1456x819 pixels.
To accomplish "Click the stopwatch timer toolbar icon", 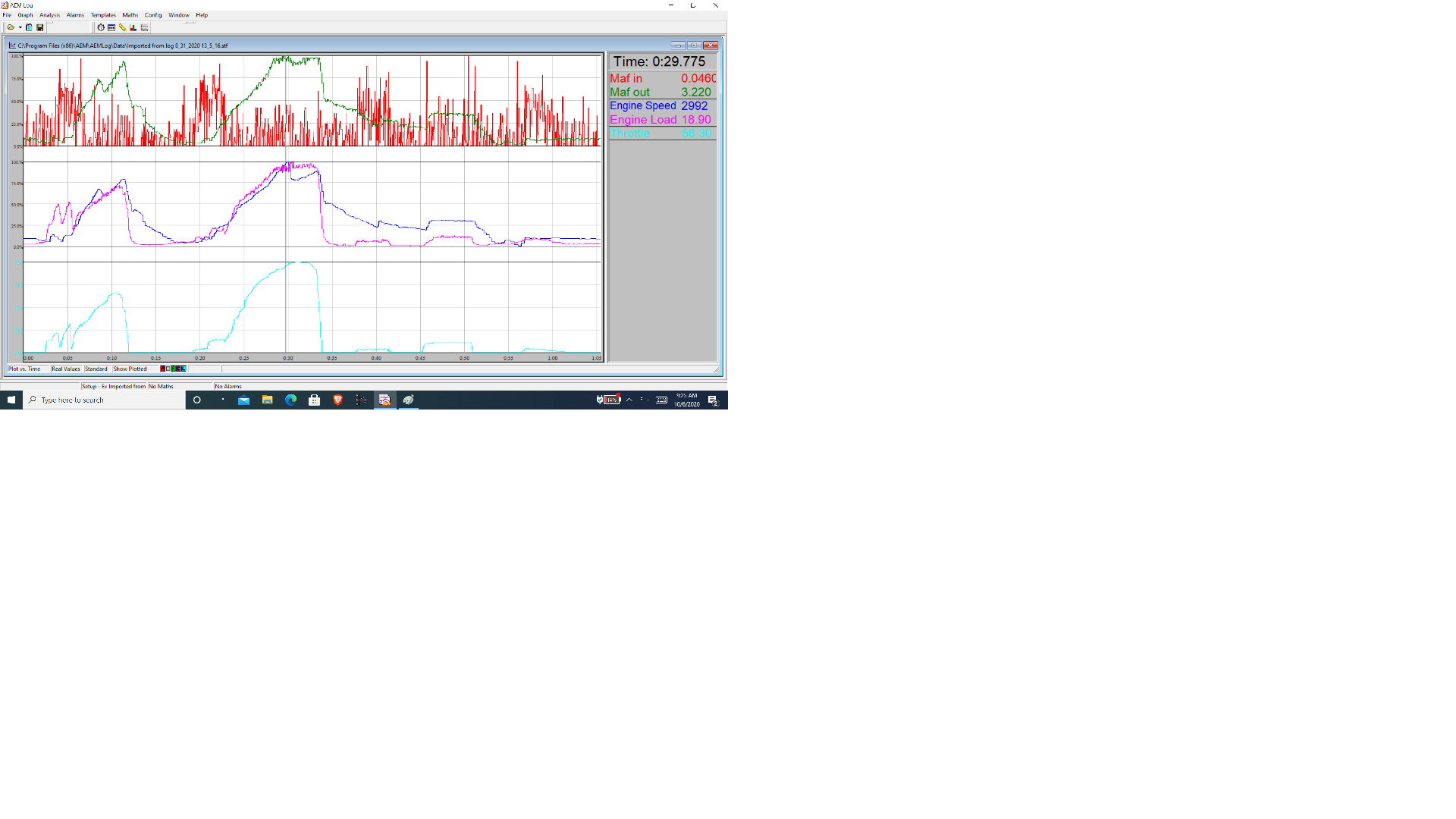I will pos(101,27).
